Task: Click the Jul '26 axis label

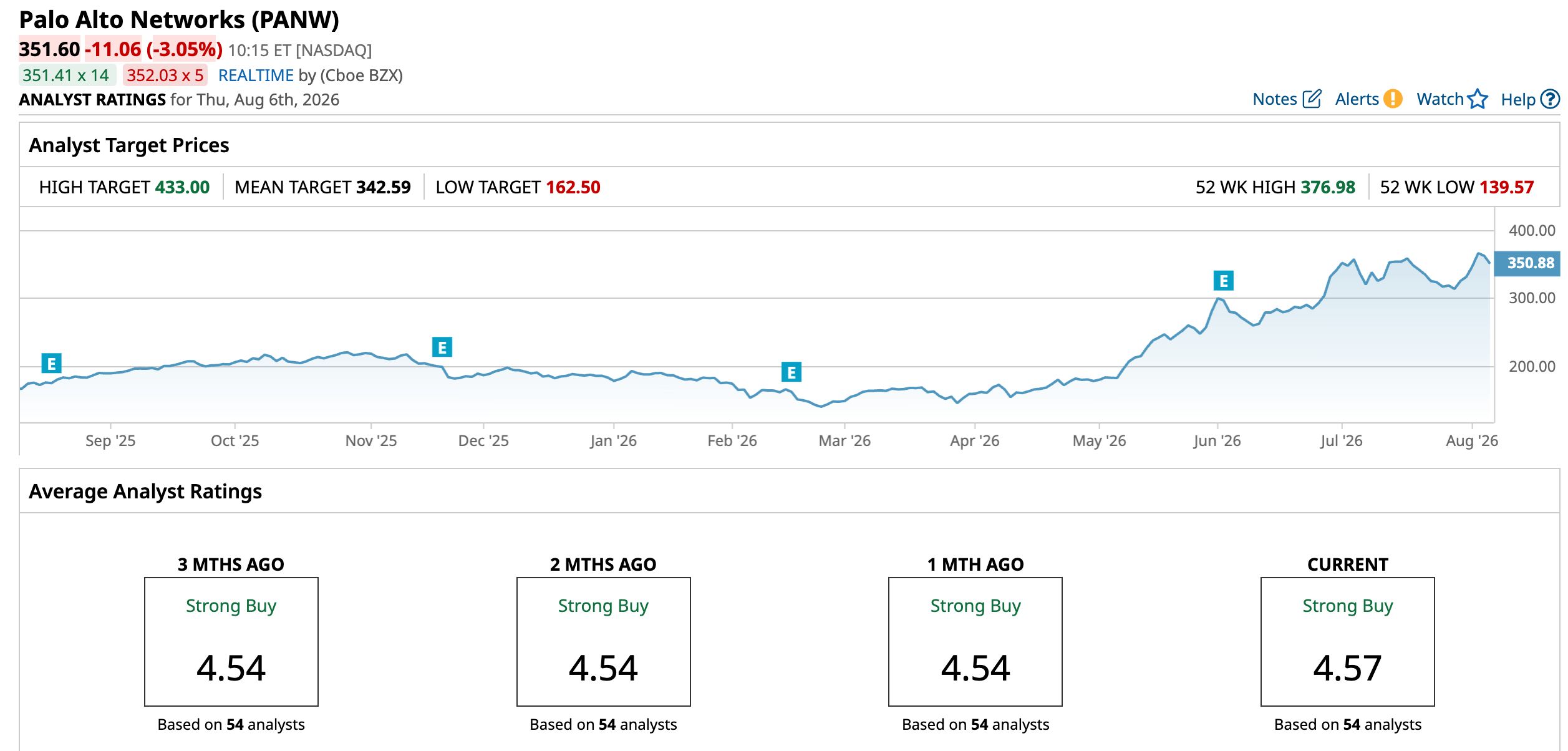Action: pyautogui.click(x=1342, y=441)
